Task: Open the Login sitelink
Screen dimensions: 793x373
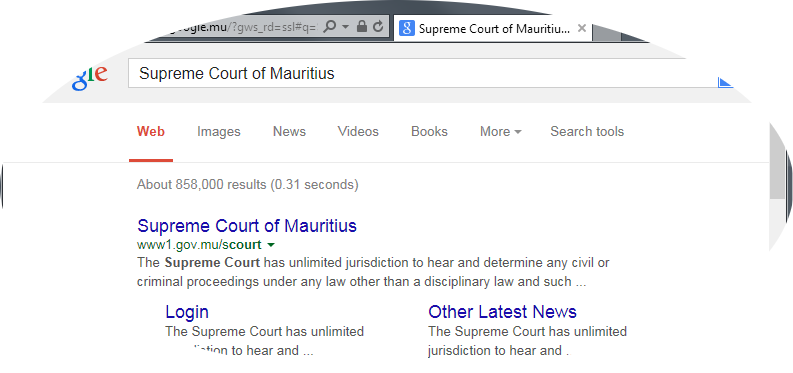Action: click(x=187, y=312)
